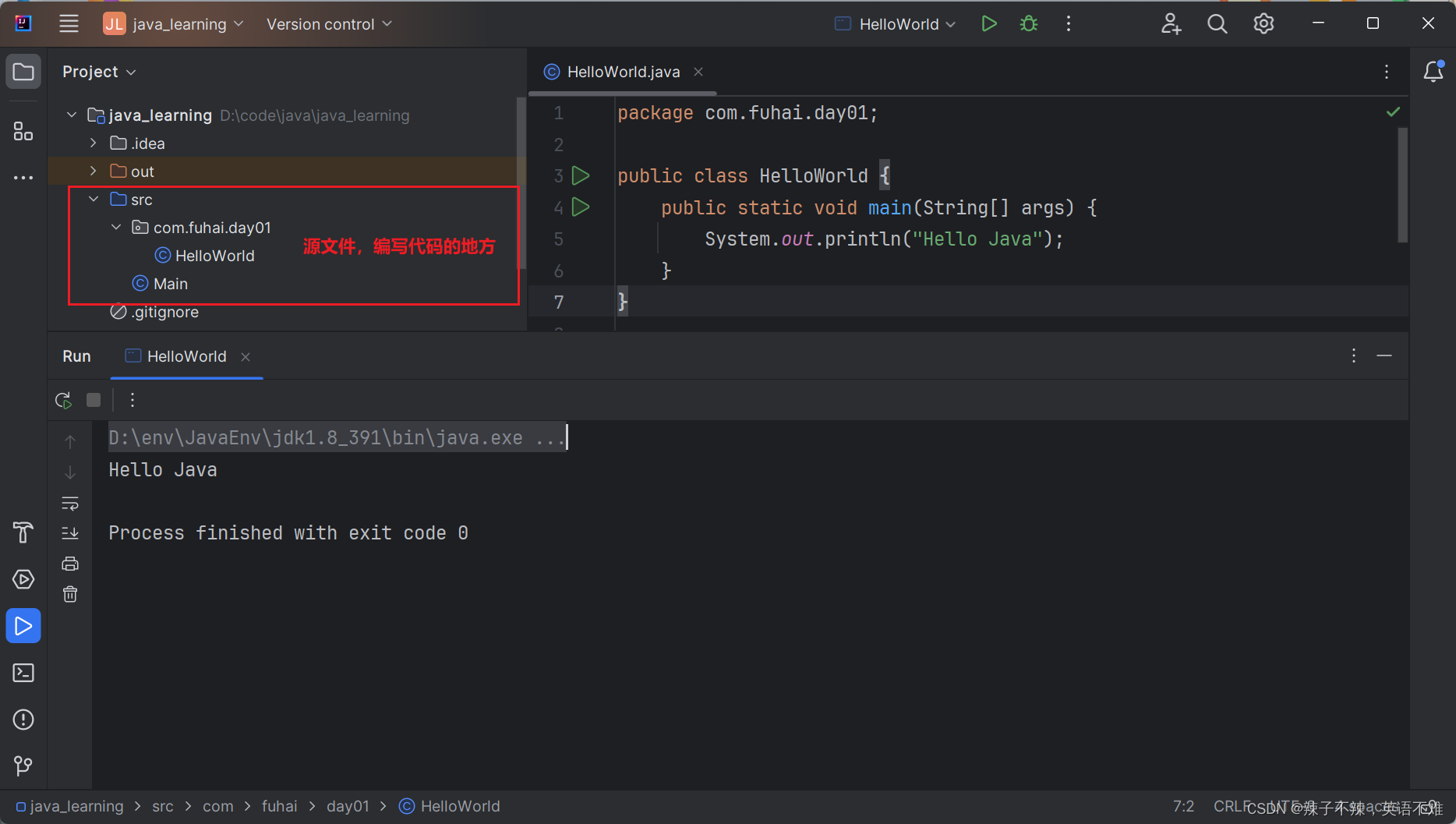Image resolution: width=1456 pixels, height=824 pixels.
Task: Open Search Everywhere magnifier
Action: coord(1217,24)
